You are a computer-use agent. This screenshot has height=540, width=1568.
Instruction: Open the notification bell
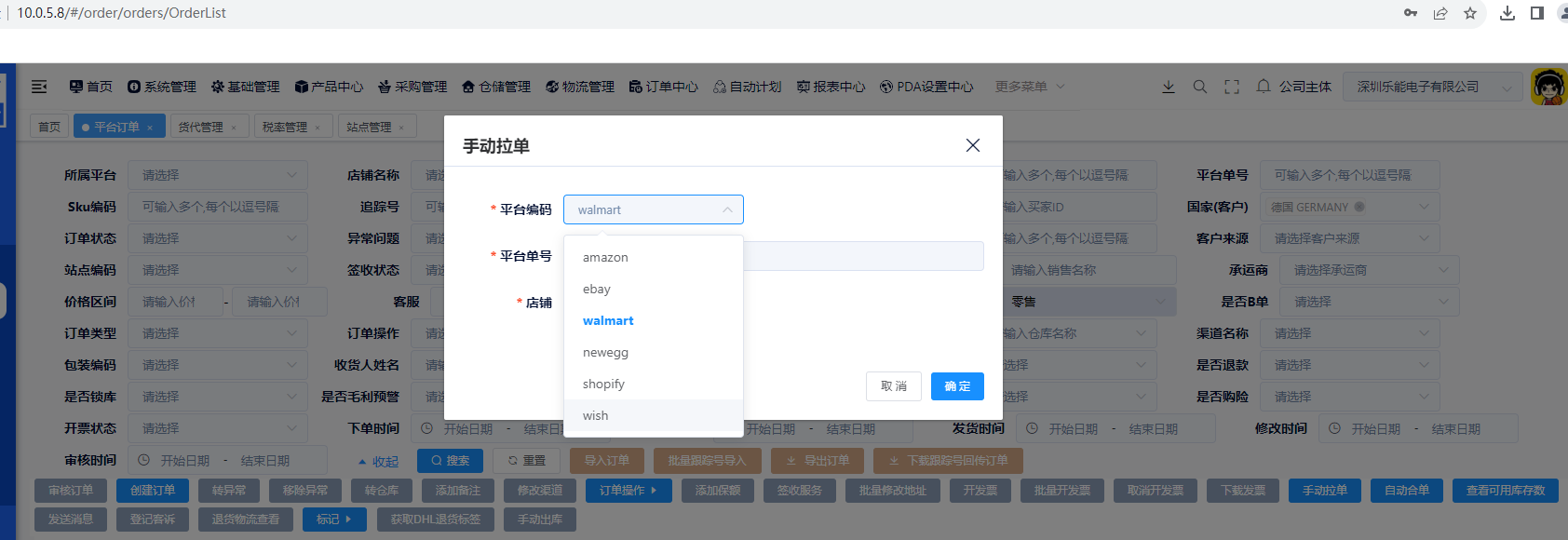(x=1264, y=87)
